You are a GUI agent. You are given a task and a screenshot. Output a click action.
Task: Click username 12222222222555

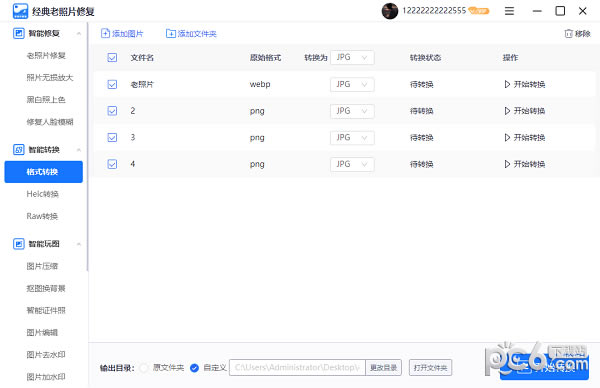(434, 11)
